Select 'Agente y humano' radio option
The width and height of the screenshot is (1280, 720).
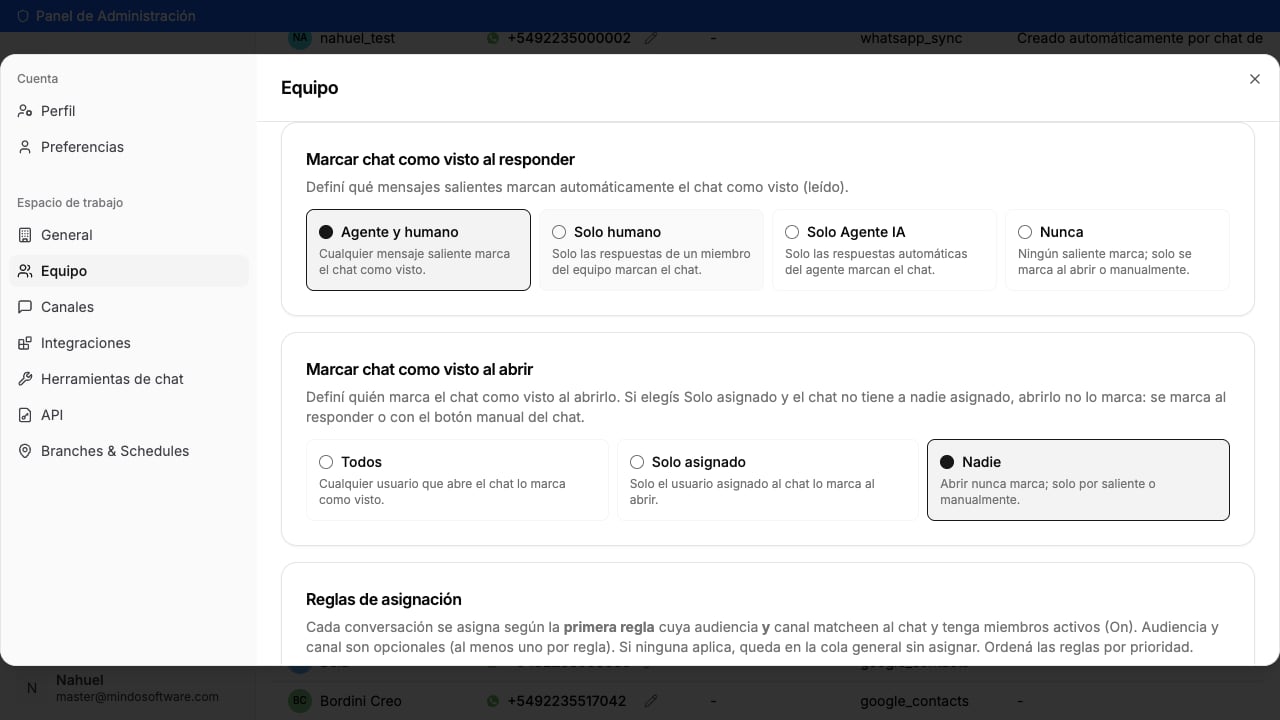click(418, 250)
